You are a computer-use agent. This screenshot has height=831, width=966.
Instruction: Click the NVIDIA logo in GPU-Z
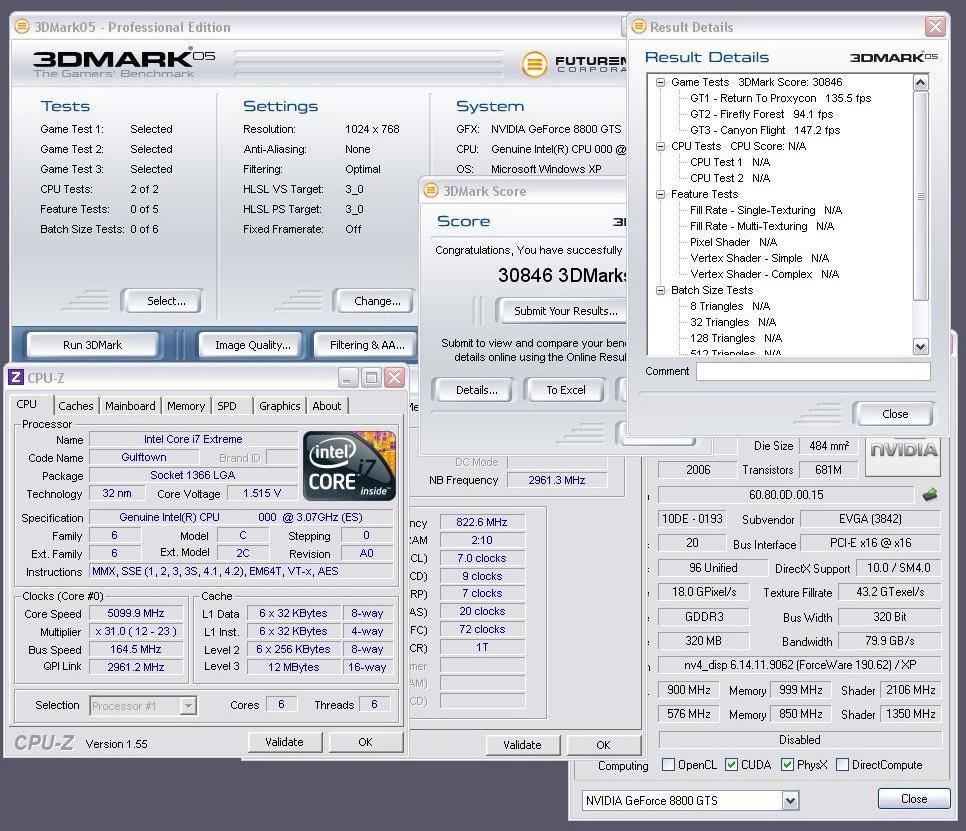click(x=903, y=456)
